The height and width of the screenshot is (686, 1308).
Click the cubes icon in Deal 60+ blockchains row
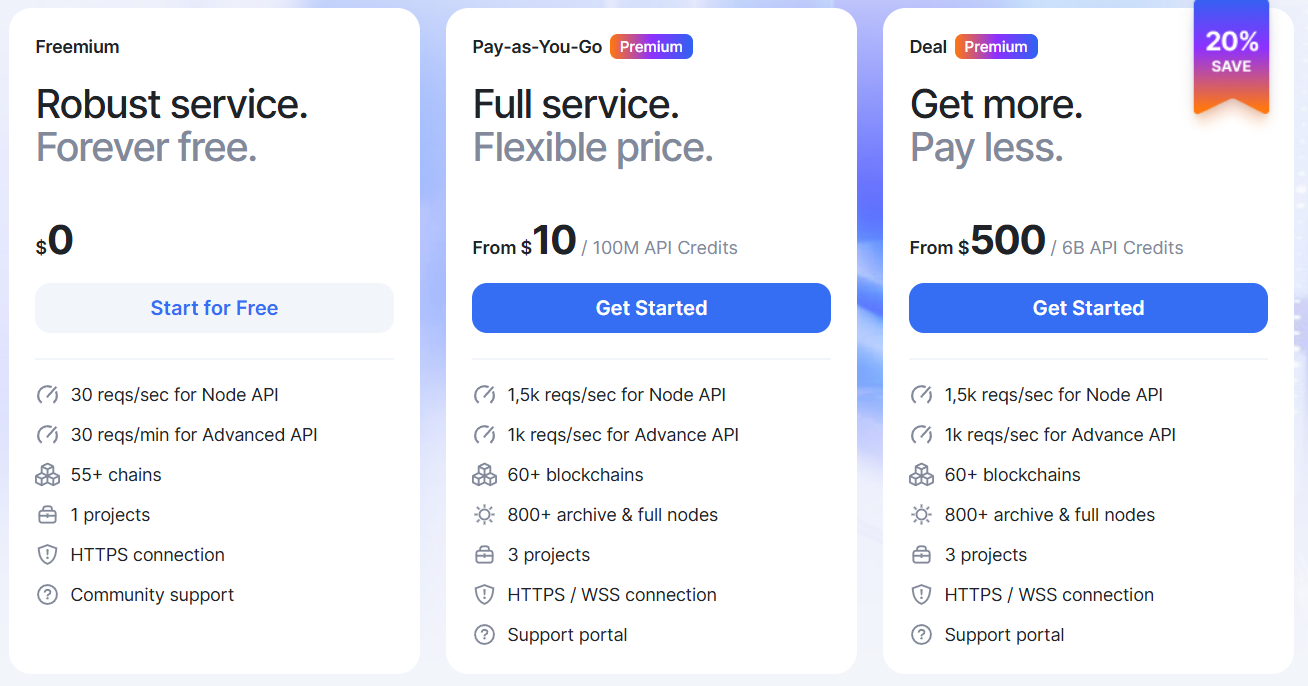[921, 475]
